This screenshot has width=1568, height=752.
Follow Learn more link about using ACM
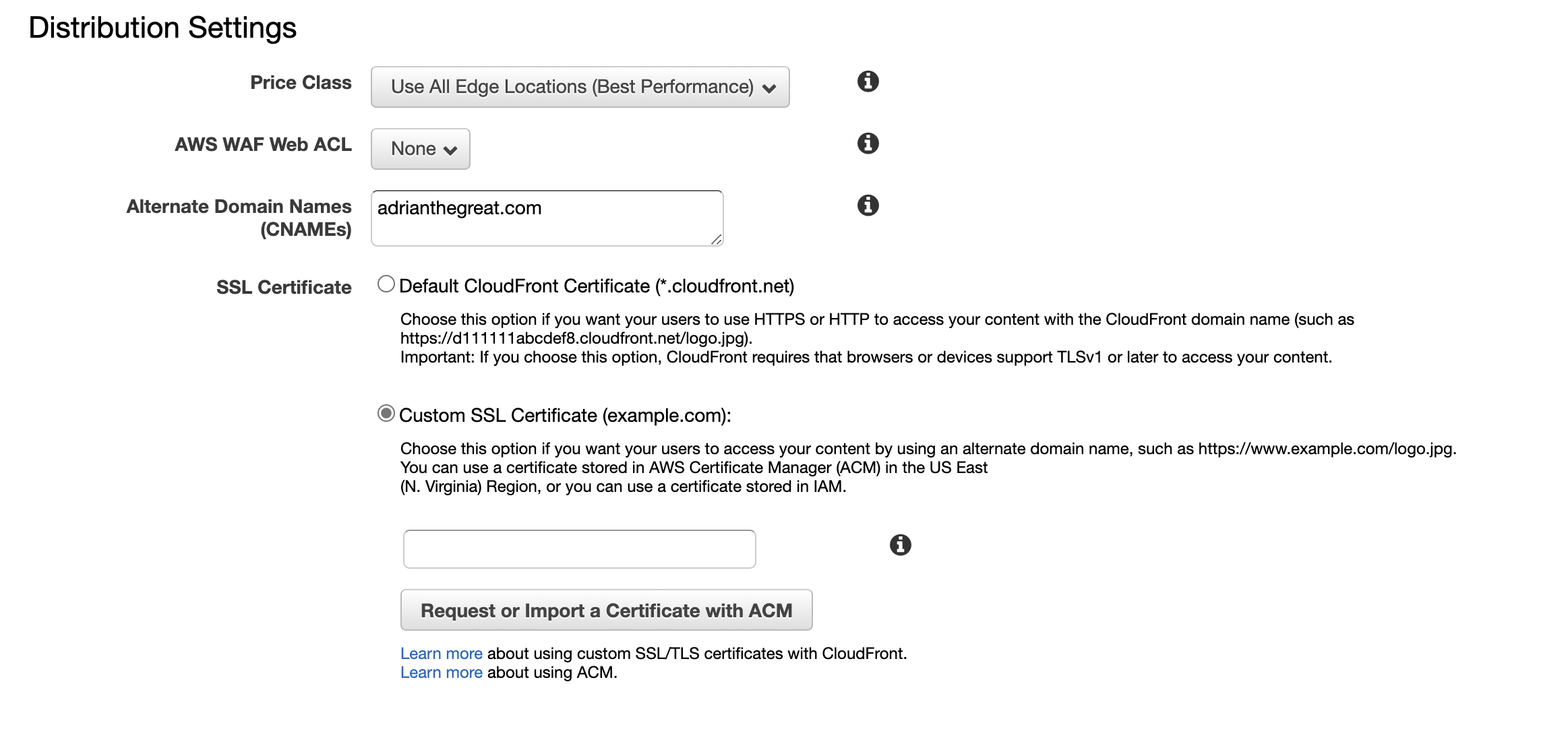pyautogui.click(x=442, y=672)
